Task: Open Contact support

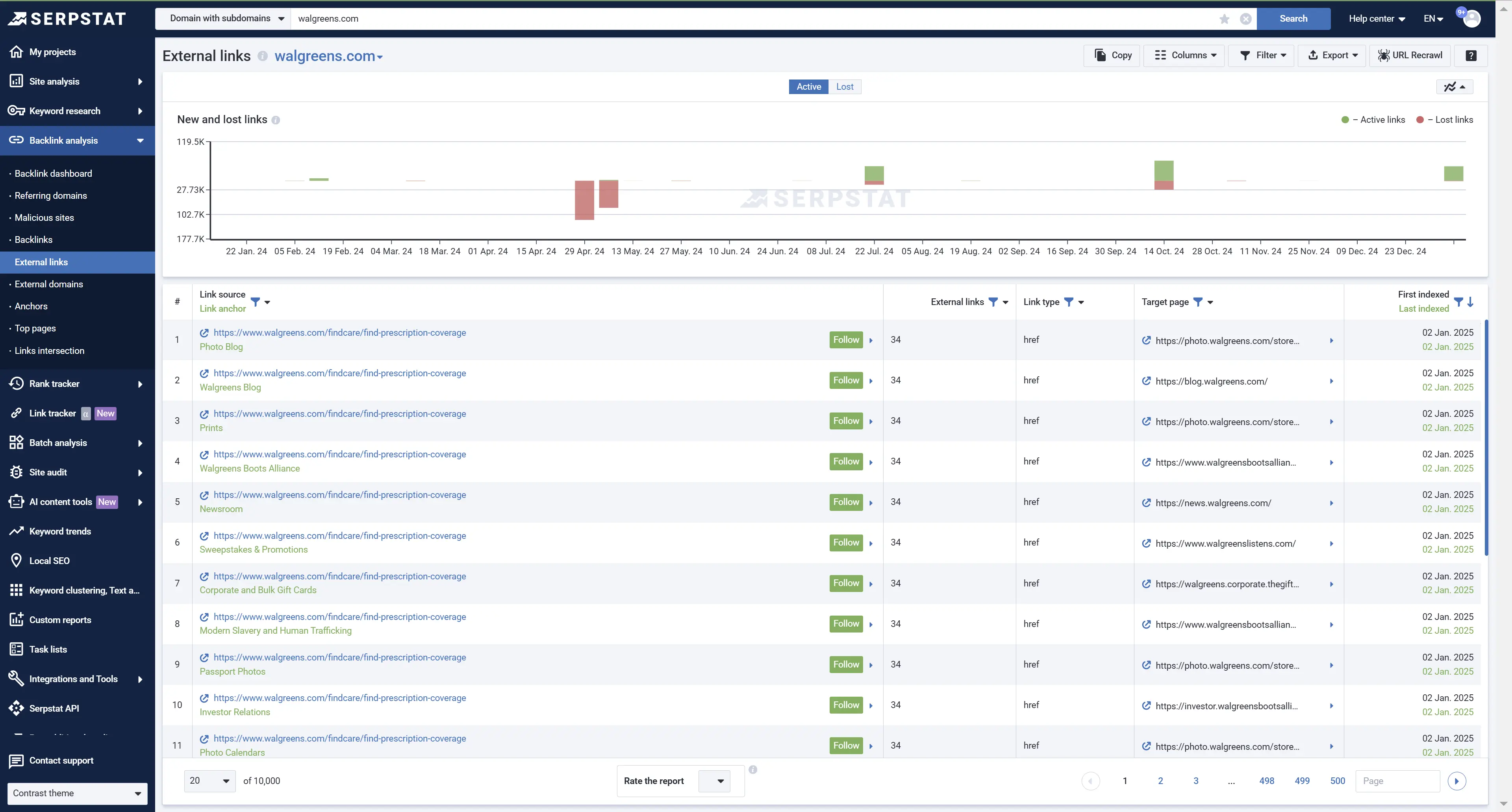Action: (52, 760)
